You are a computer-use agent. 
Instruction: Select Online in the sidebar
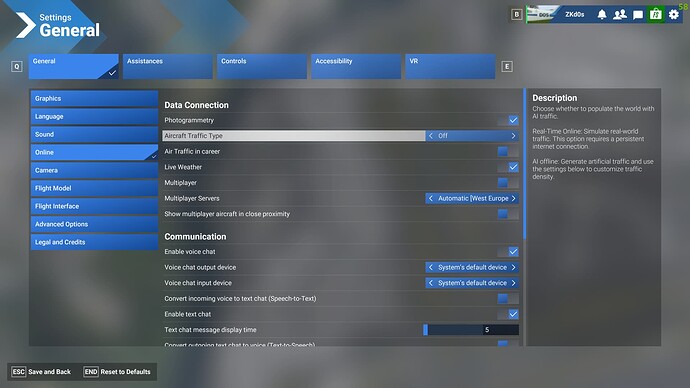coord(94,152)
